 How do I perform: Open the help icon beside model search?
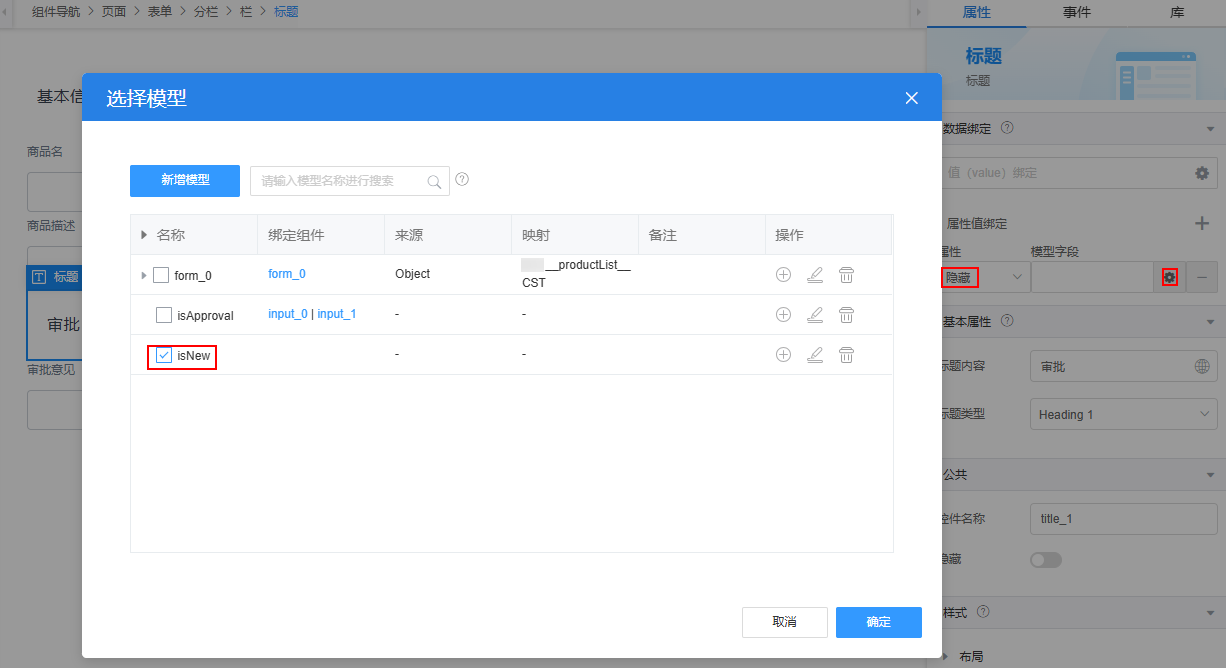[462, 180]
